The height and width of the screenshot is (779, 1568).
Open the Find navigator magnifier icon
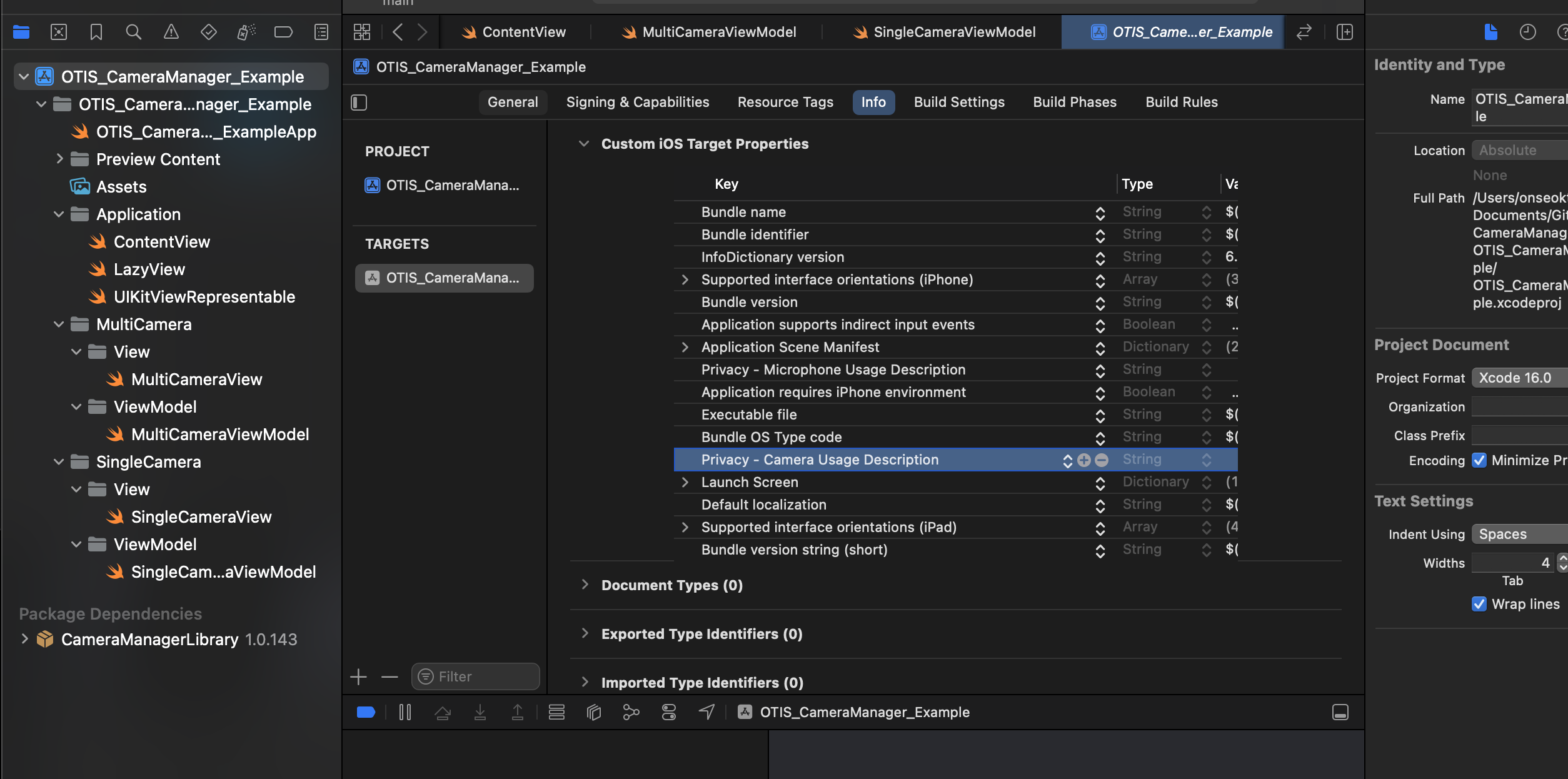133,32
